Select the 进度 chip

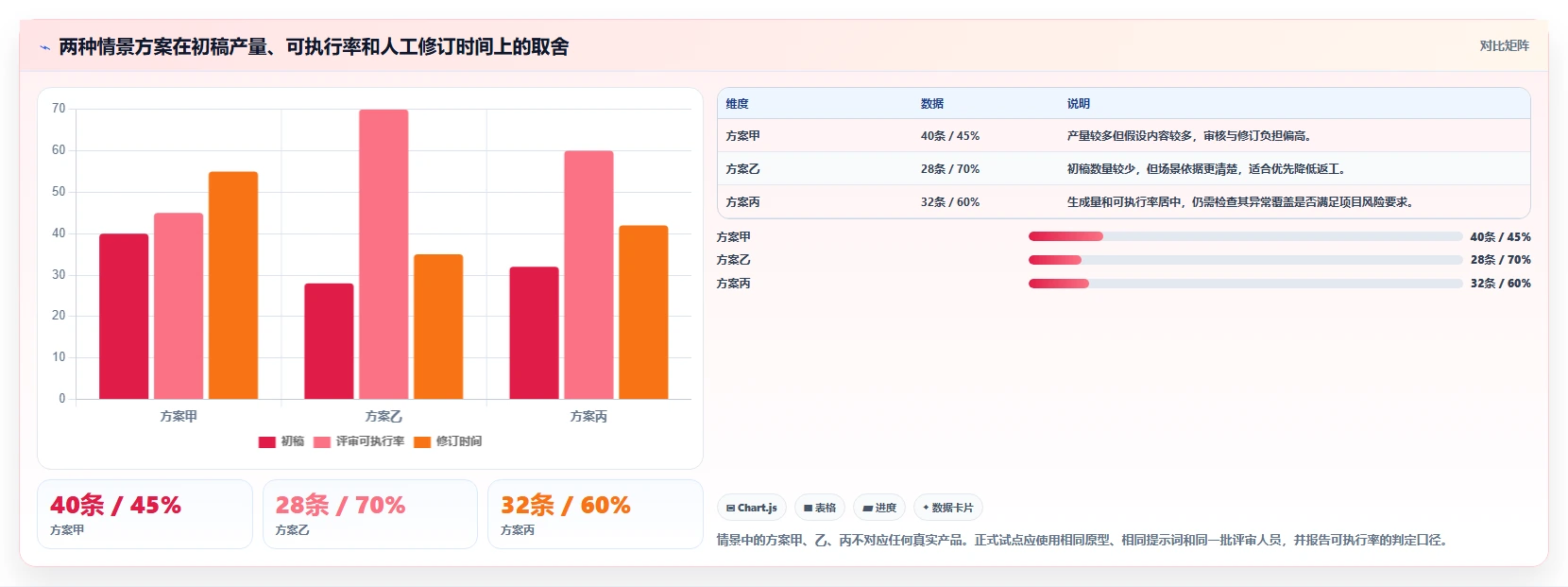coord(879,508)
